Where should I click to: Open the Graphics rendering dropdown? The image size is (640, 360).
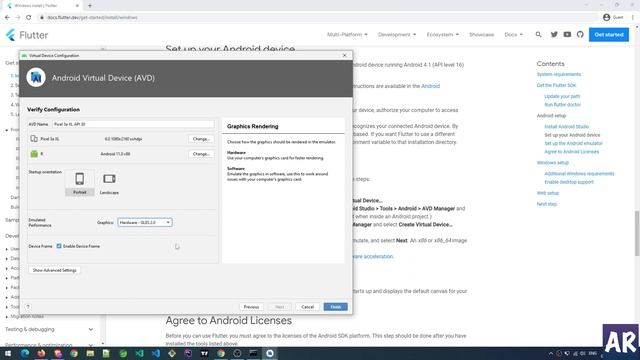[x=145, y=222]
